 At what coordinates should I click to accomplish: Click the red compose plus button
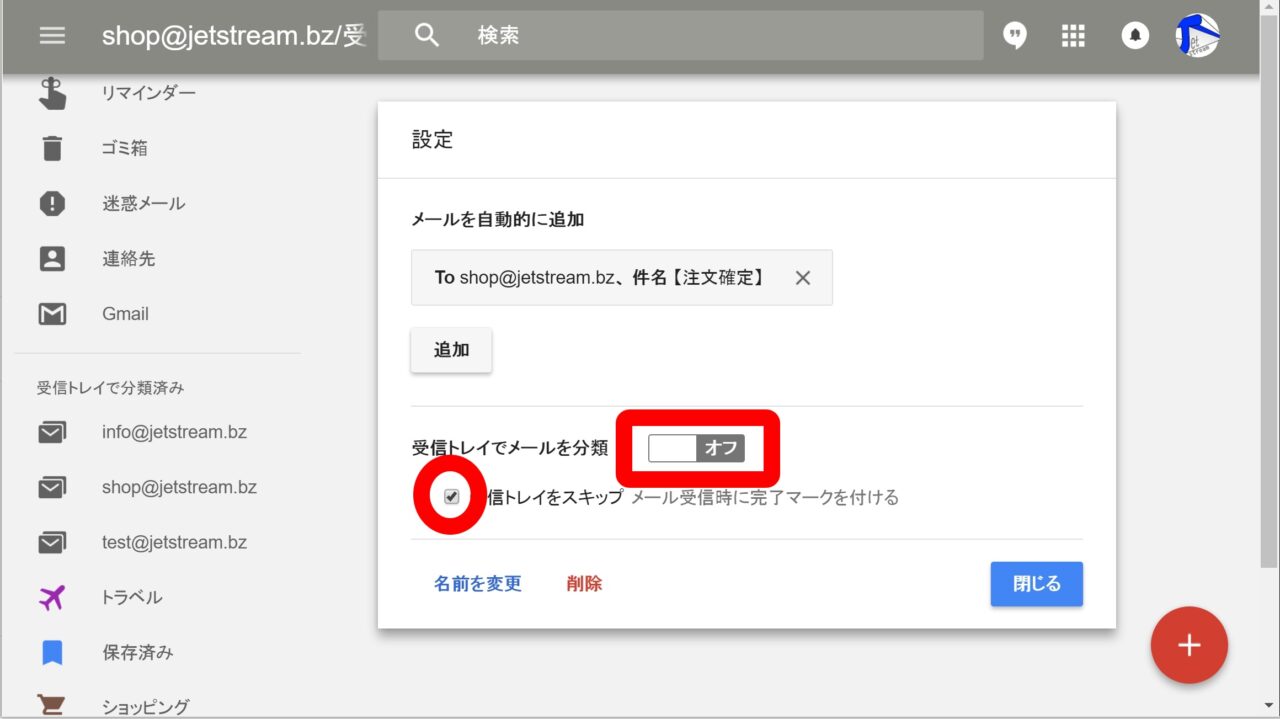coord(1188,645)
